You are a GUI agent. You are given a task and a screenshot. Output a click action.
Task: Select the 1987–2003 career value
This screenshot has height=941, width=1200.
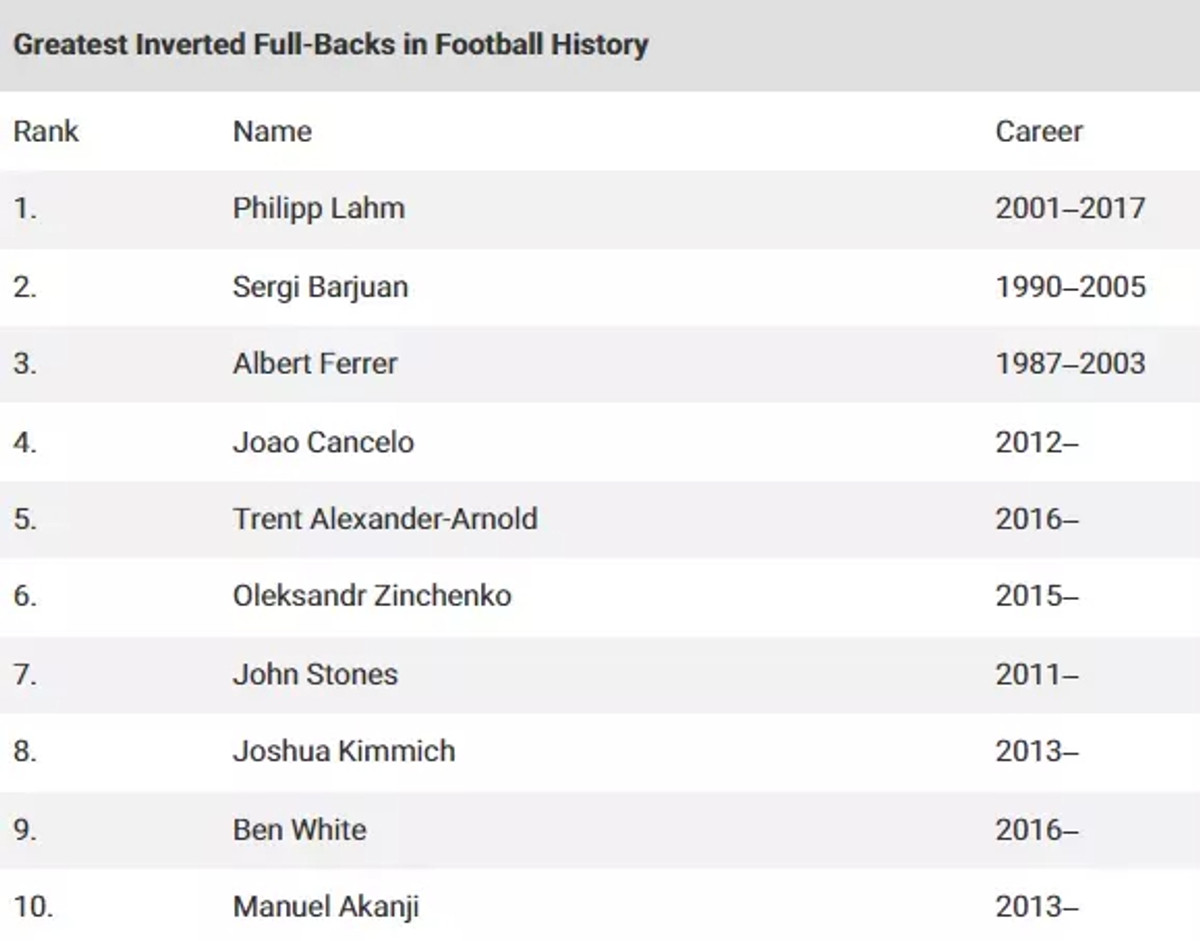tap(1070, 363)
